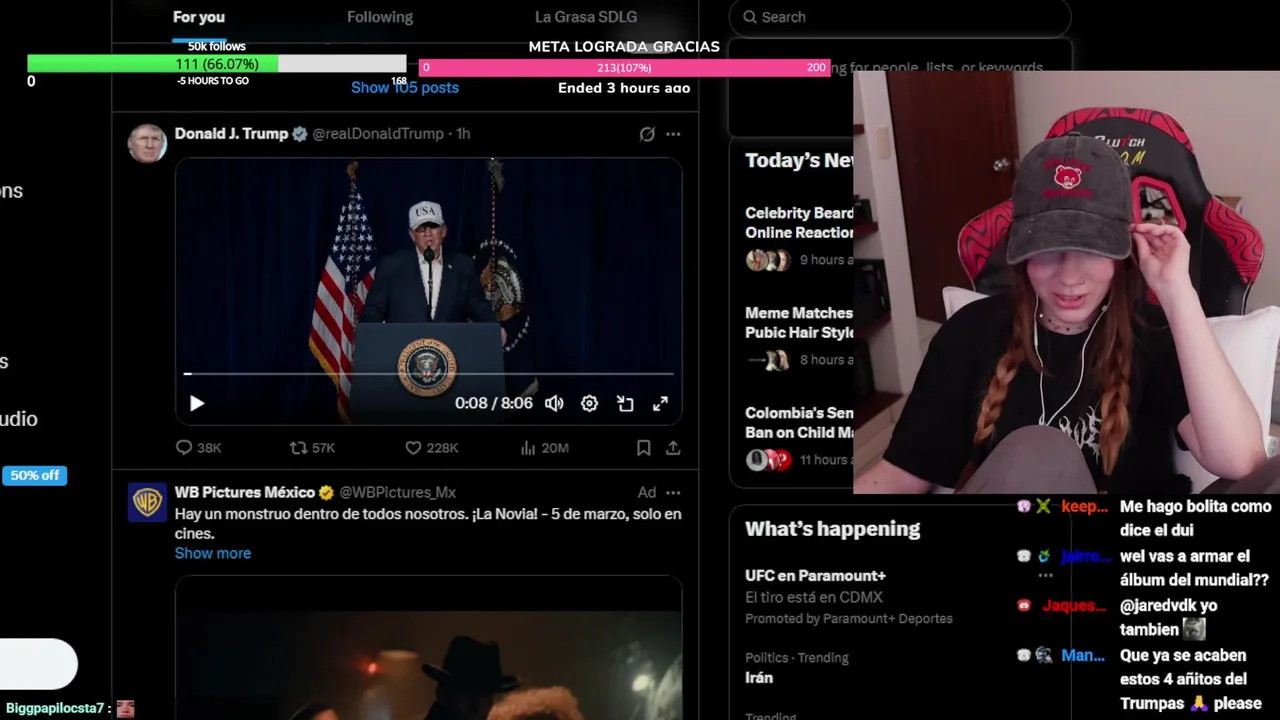Image resolution: width=1280 pixels, height=720 pixels.
Task: Click the 'What's happening' heading
Action: click(832, 529)
